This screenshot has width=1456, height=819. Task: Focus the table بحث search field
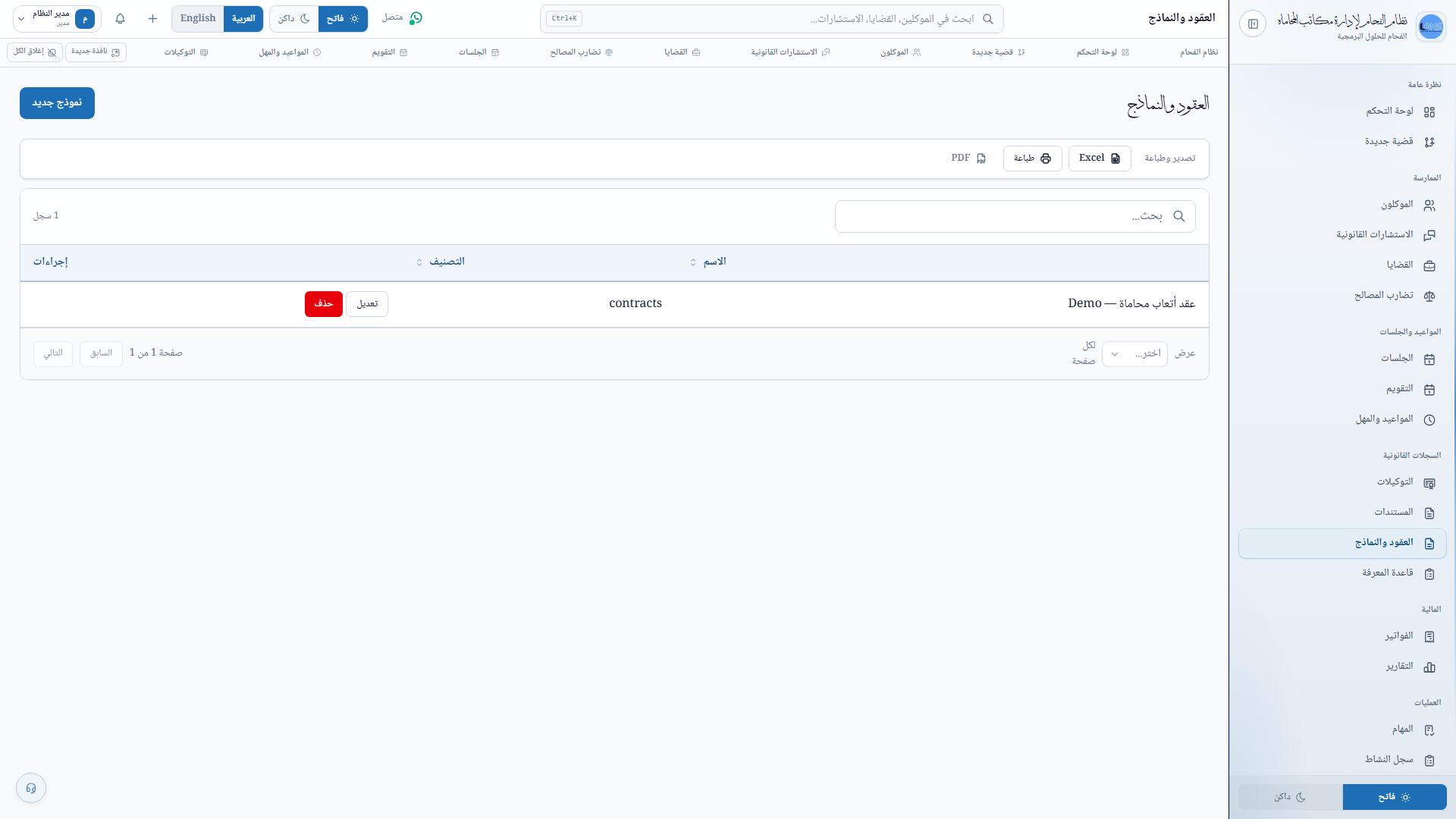[1015, 217]
